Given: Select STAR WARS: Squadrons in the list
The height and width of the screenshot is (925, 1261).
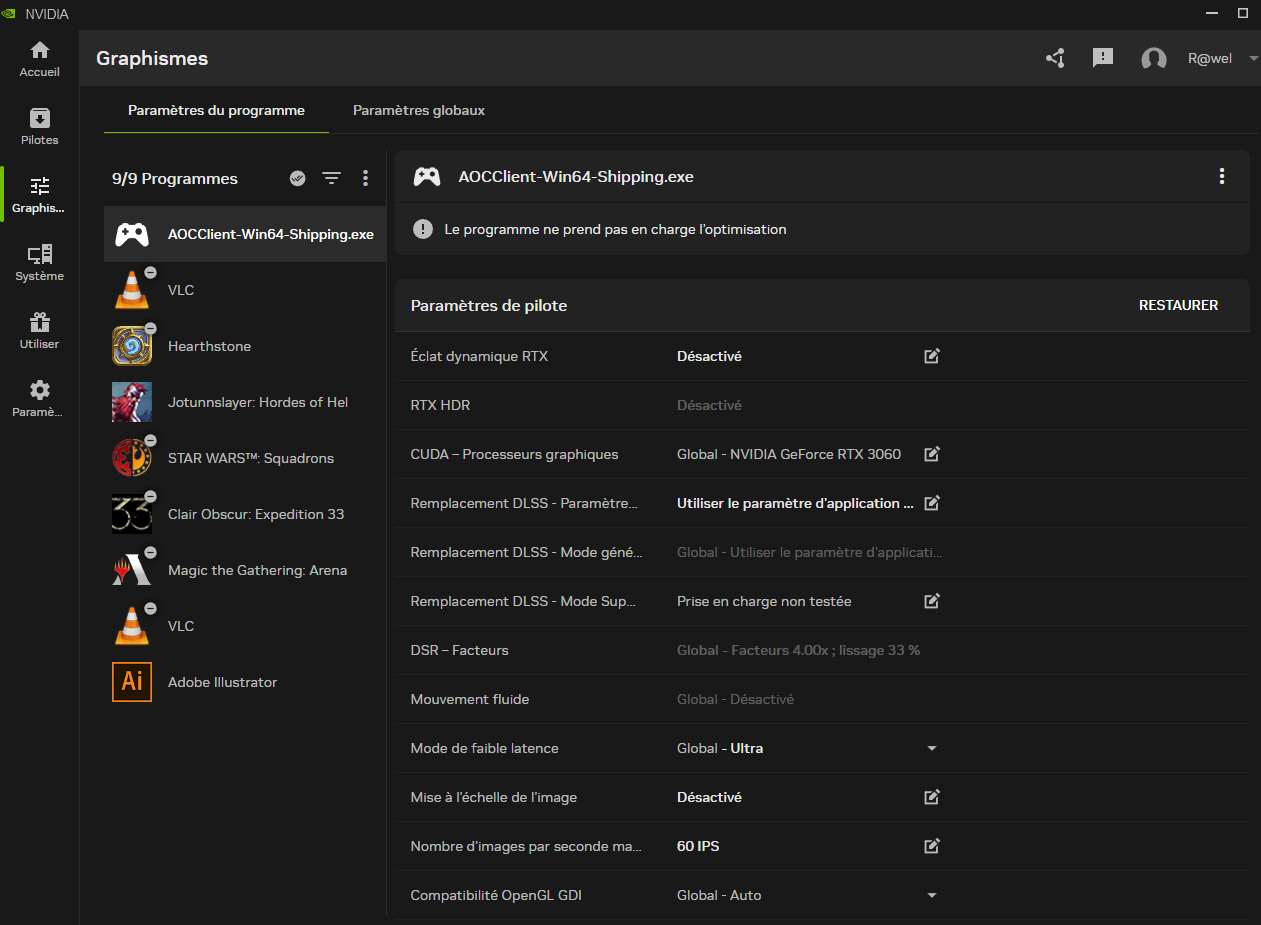Looking at the screenshot, I should coord(245,458).
